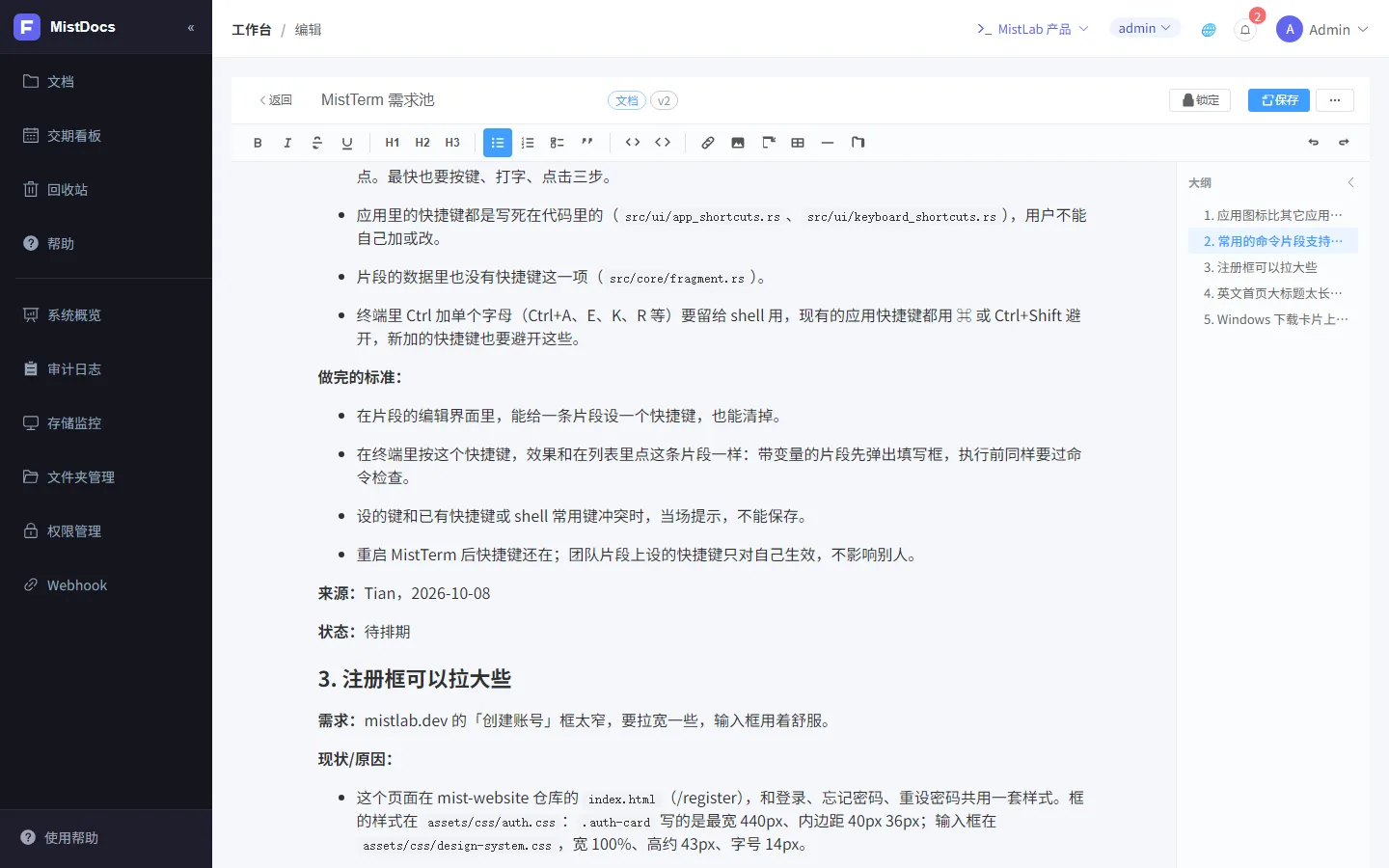
Task: Click the 锁定 lock button
Action: 1200,100
